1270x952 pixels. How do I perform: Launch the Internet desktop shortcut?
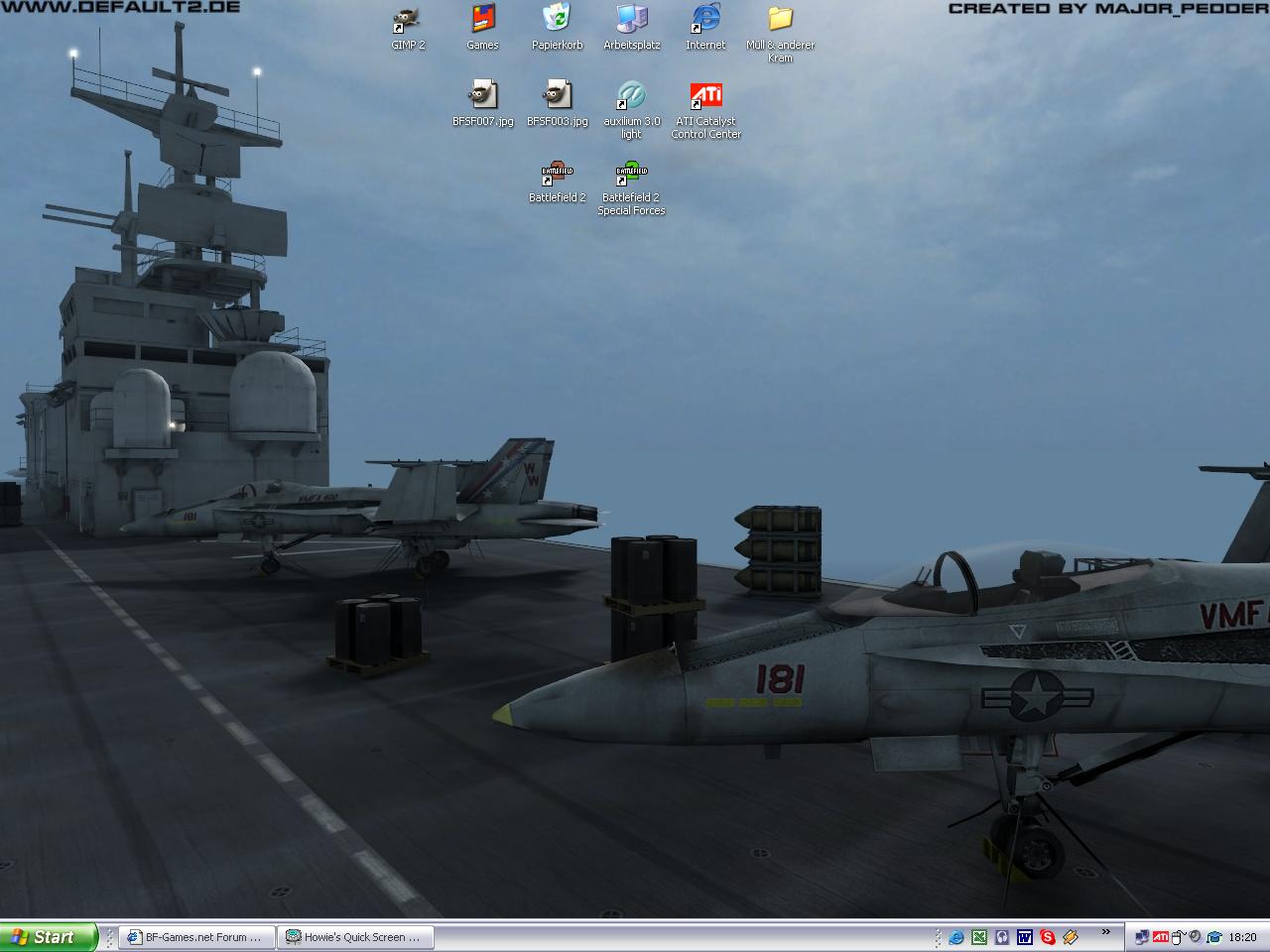(x=705, y=20)
